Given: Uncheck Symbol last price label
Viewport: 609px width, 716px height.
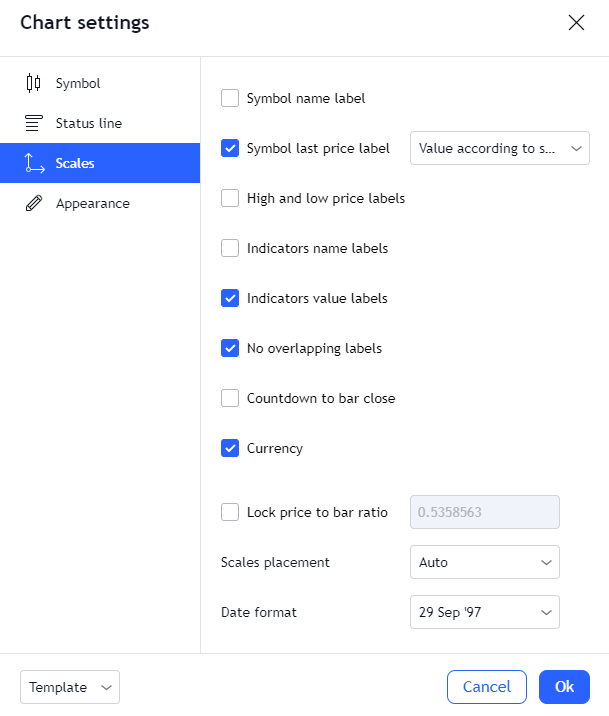Looking at the screenshot, I should coord(230,148).
